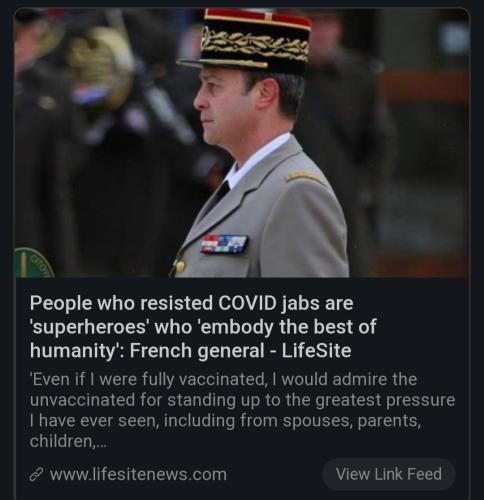Select the description line starting 'Even if I

point(223,379)
